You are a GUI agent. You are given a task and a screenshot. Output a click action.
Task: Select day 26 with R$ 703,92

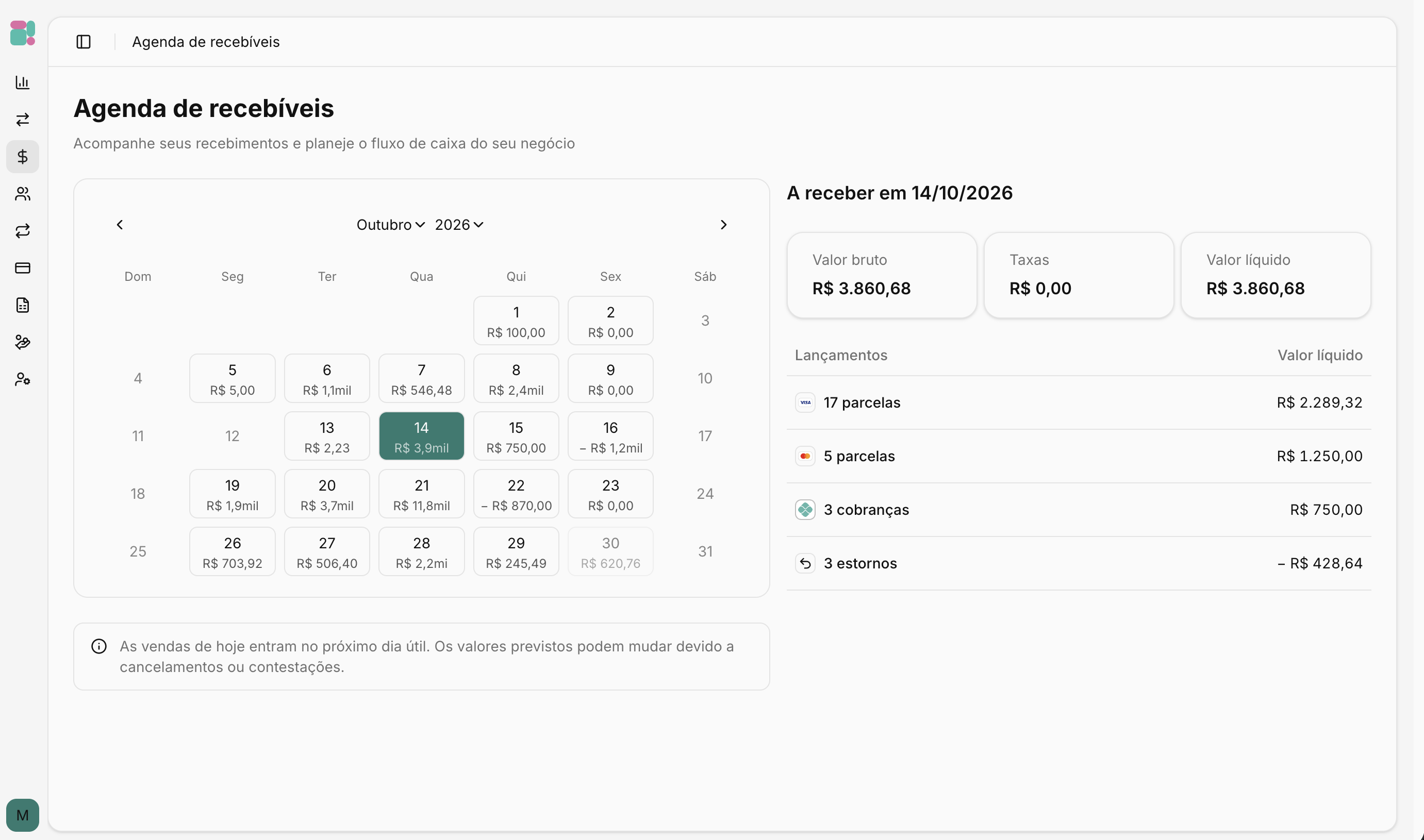pyautogui.click(x=232, y=552)
